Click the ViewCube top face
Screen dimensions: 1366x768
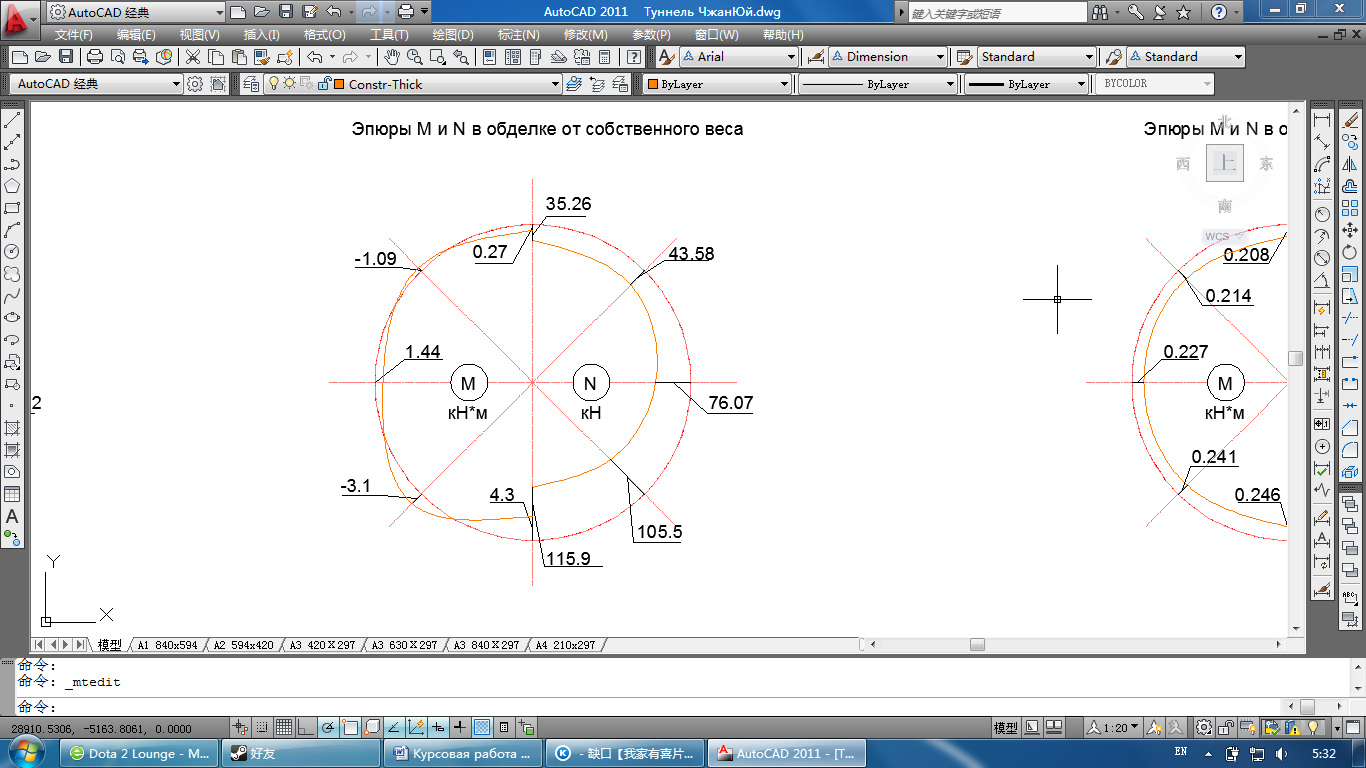pos(1225,163)
